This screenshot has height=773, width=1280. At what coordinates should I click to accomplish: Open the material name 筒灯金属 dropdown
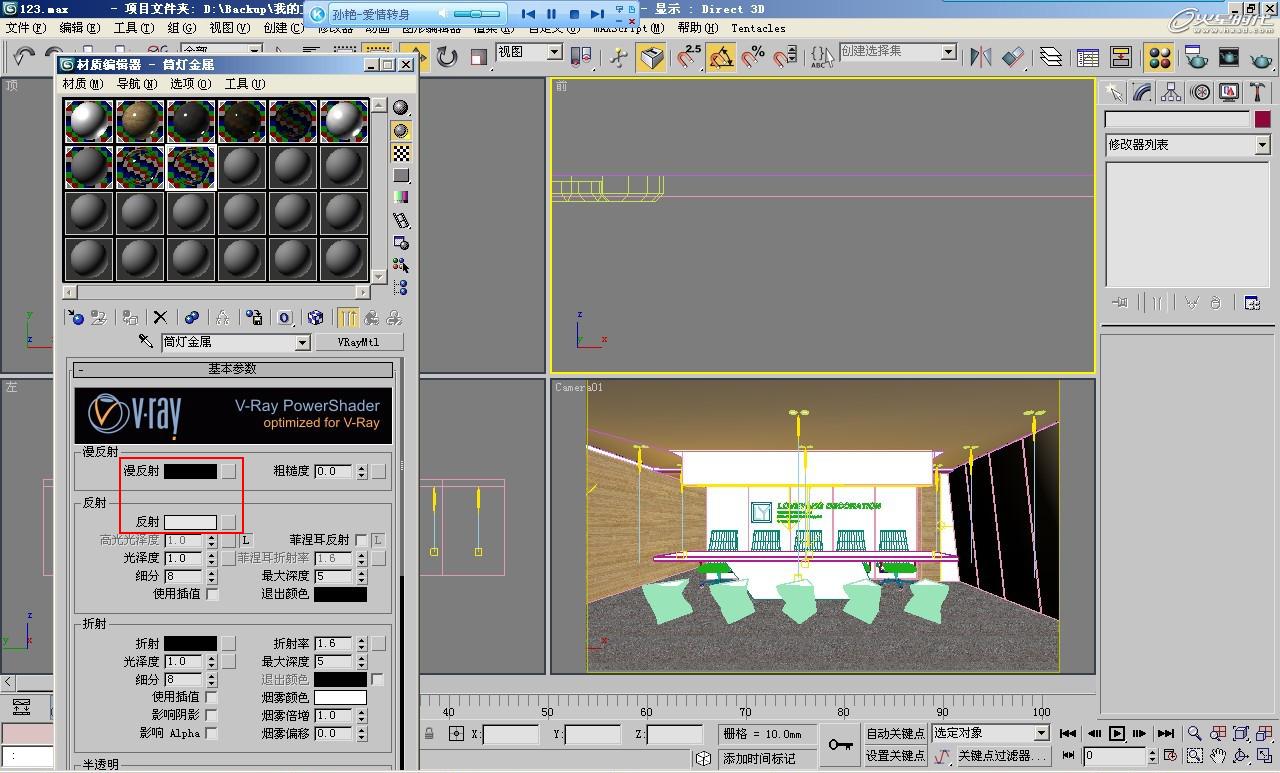[x=303, y=342]
